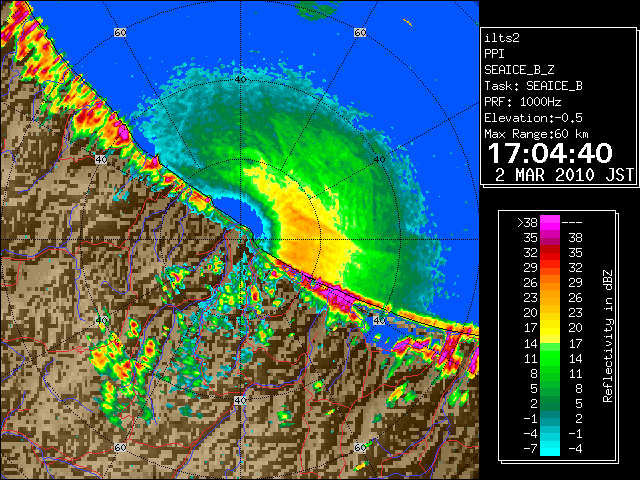
Task: Click the 40 km label on the blue inlet
Action: point(379,320)
